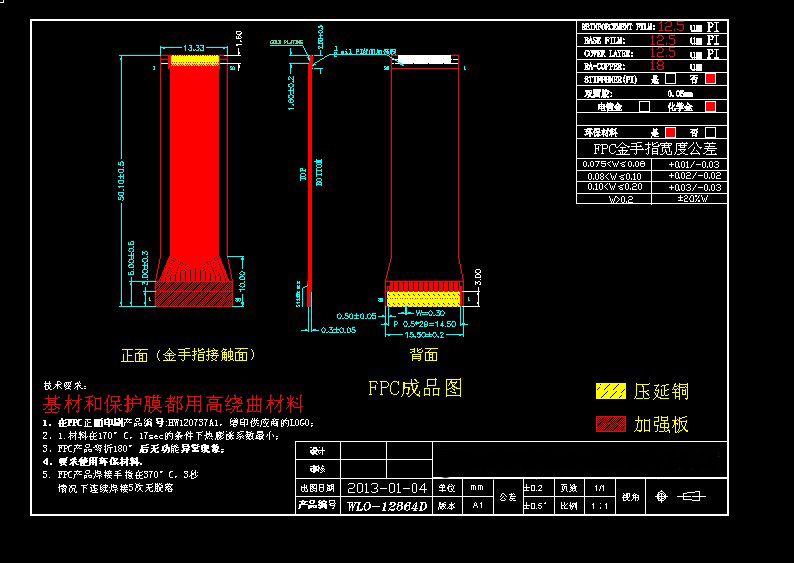794x563 pixels.
Task: Click the 设计 cell in title block
Action: [317, 451]
